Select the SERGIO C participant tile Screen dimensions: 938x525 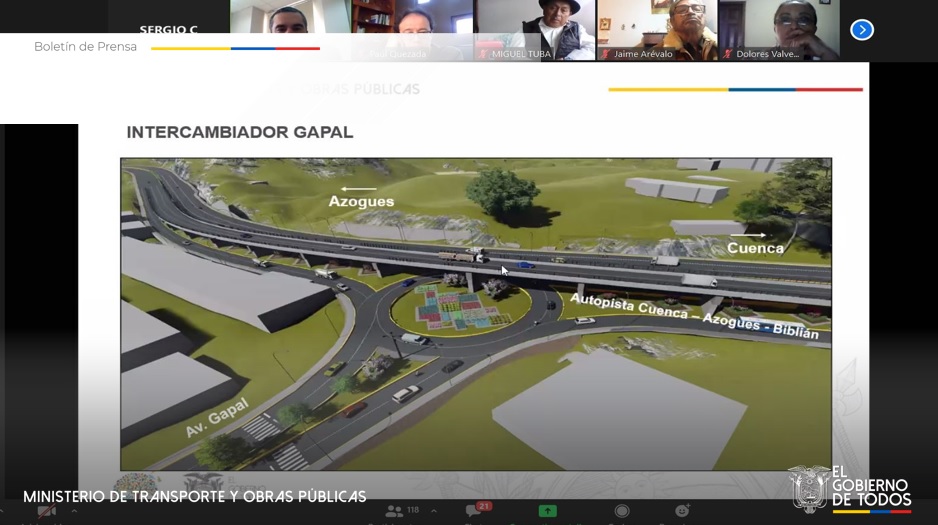(168, 29)
